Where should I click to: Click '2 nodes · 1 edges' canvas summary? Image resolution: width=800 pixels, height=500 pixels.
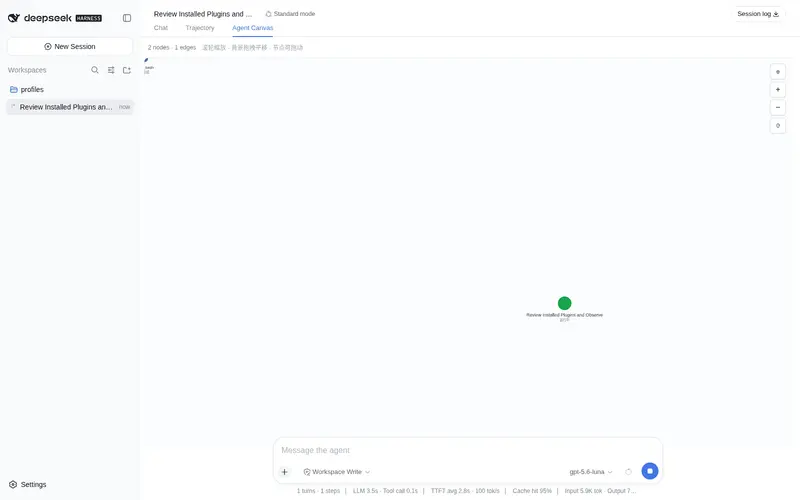pyautogui.click(x=172, y=47)
